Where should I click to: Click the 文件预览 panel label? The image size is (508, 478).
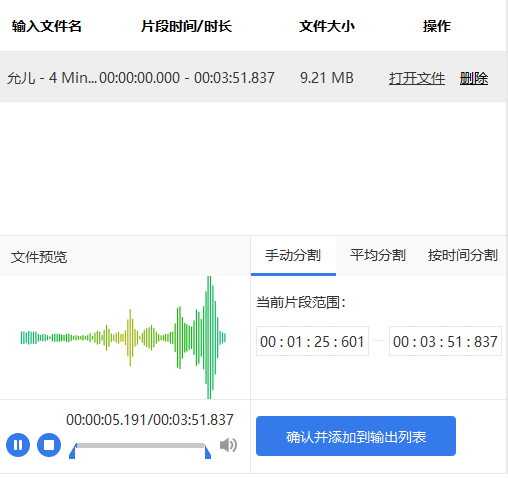[39, 257]
